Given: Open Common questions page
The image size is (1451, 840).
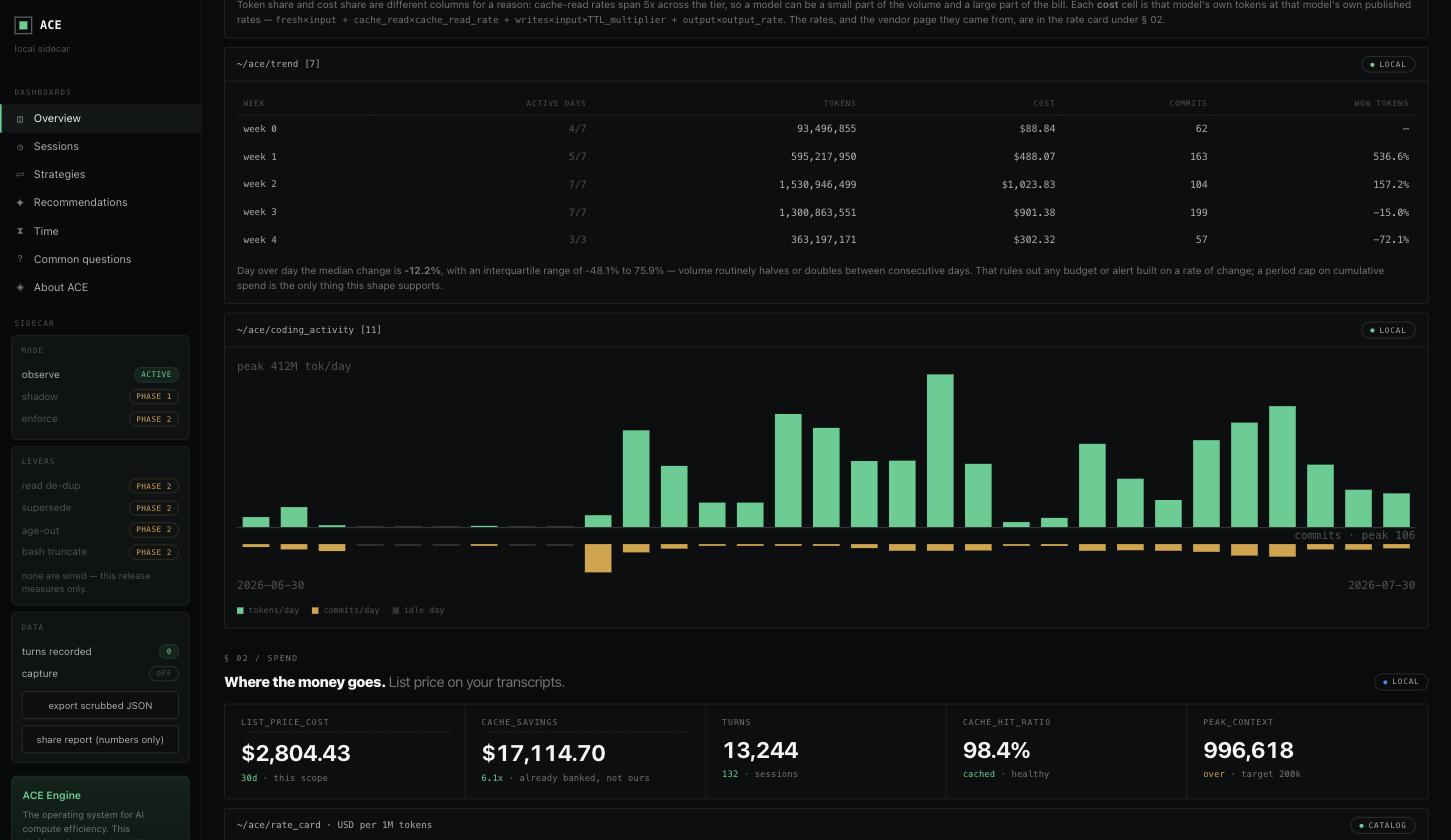Looking at the screenshot, I should point(100,259).
